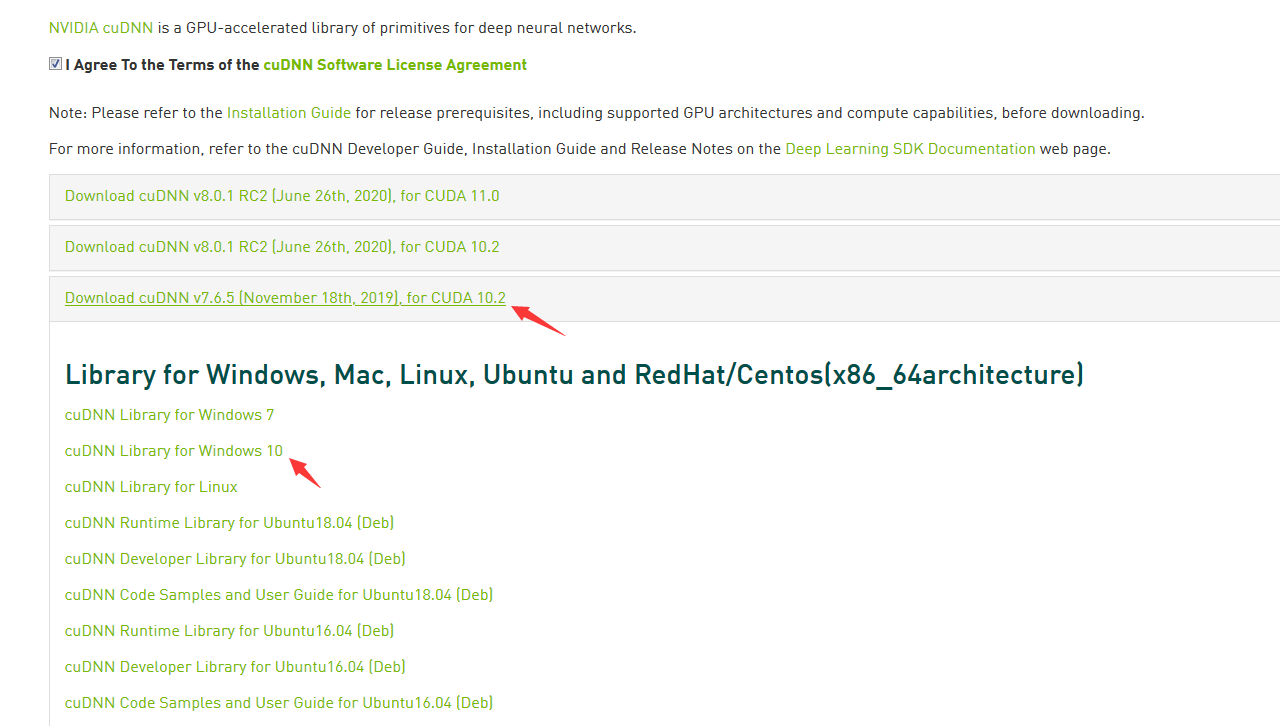Download cuDNN Library for Windows 10
1280x726 pixels.
pyautogui.click(x=174, y=451)
